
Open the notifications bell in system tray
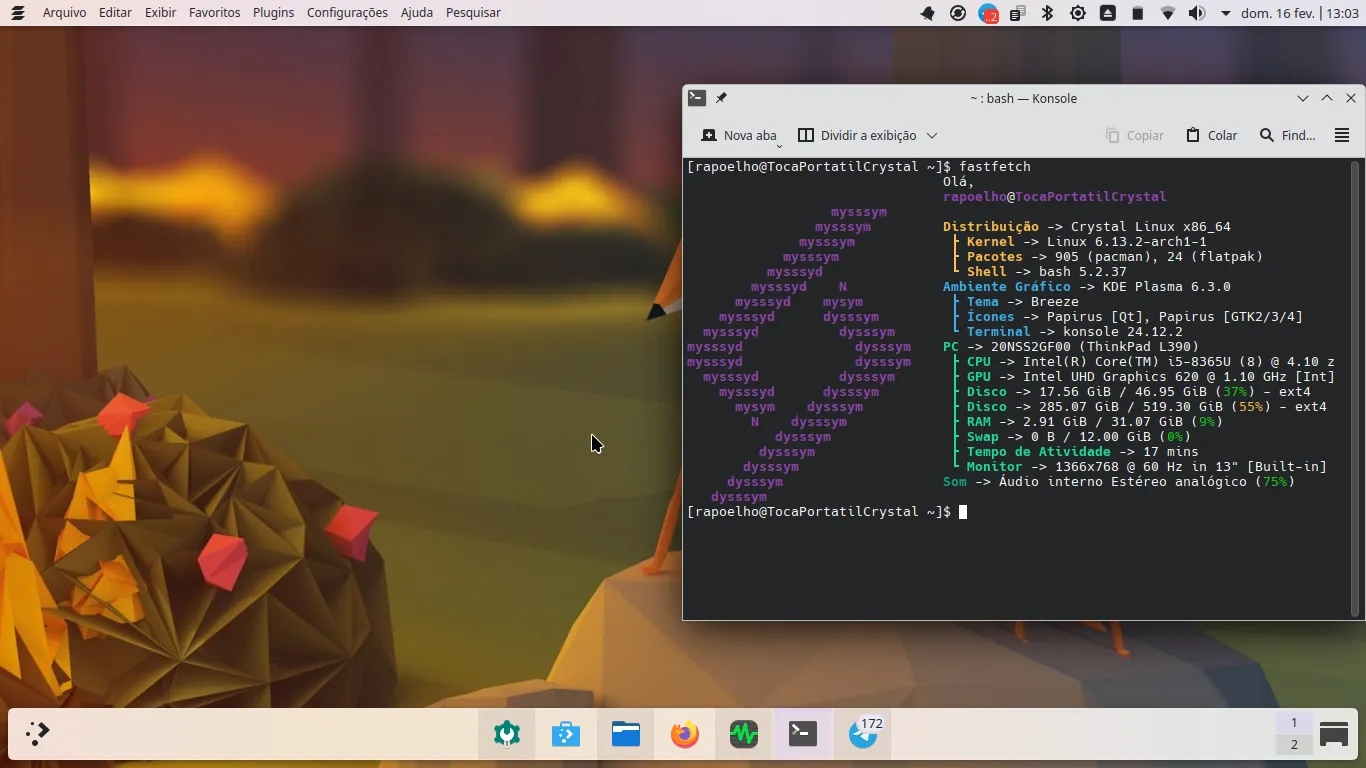tap(928, 13)
